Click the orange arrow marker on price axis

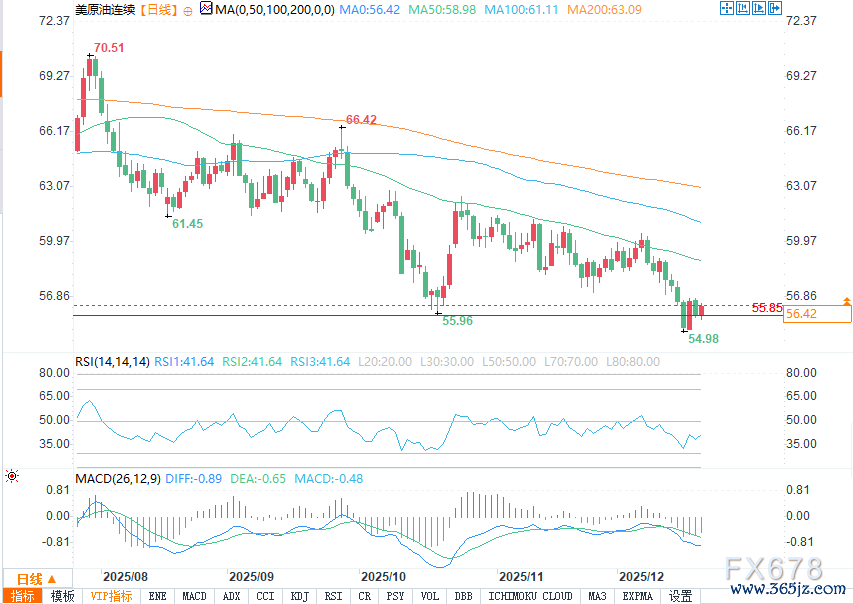click(847, 301)
